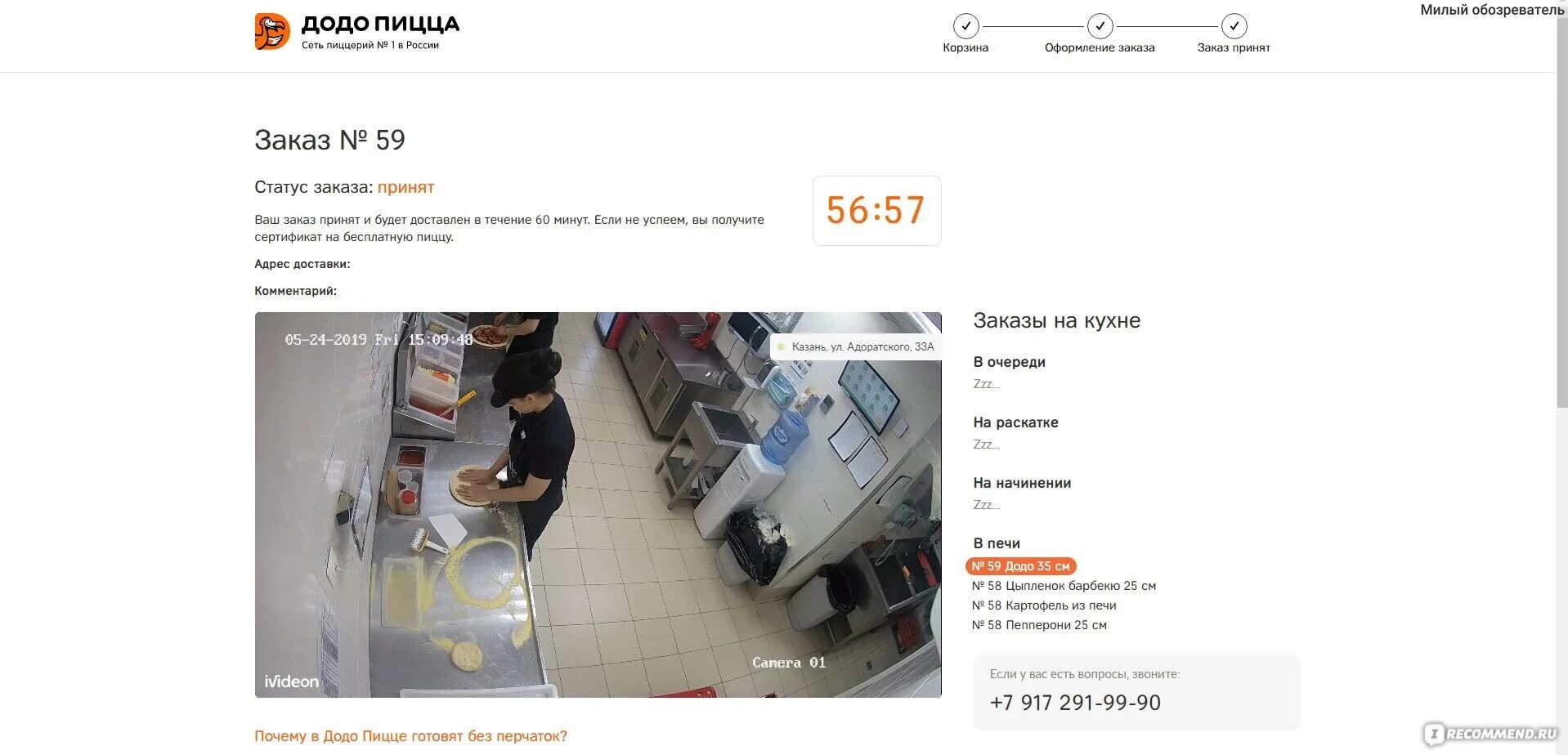Image resolution: width=1568 pixels, height=755 pixels.
Task: Click the phone number +7 917 291-99-90
Action: click(x=1075, y=703)
